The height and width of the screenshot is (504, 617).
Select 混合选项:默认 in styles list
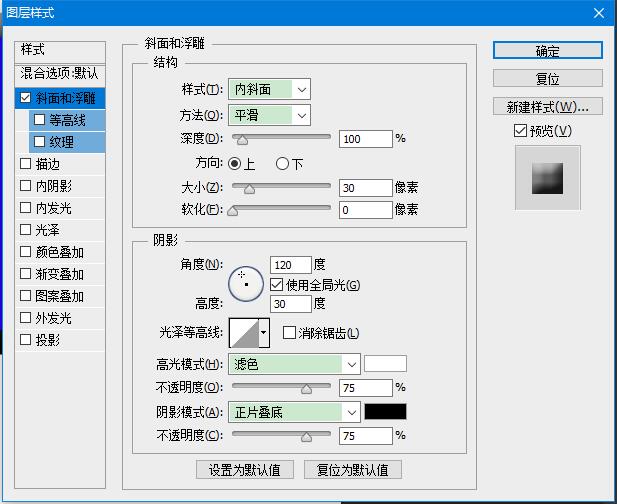point(60,74)
